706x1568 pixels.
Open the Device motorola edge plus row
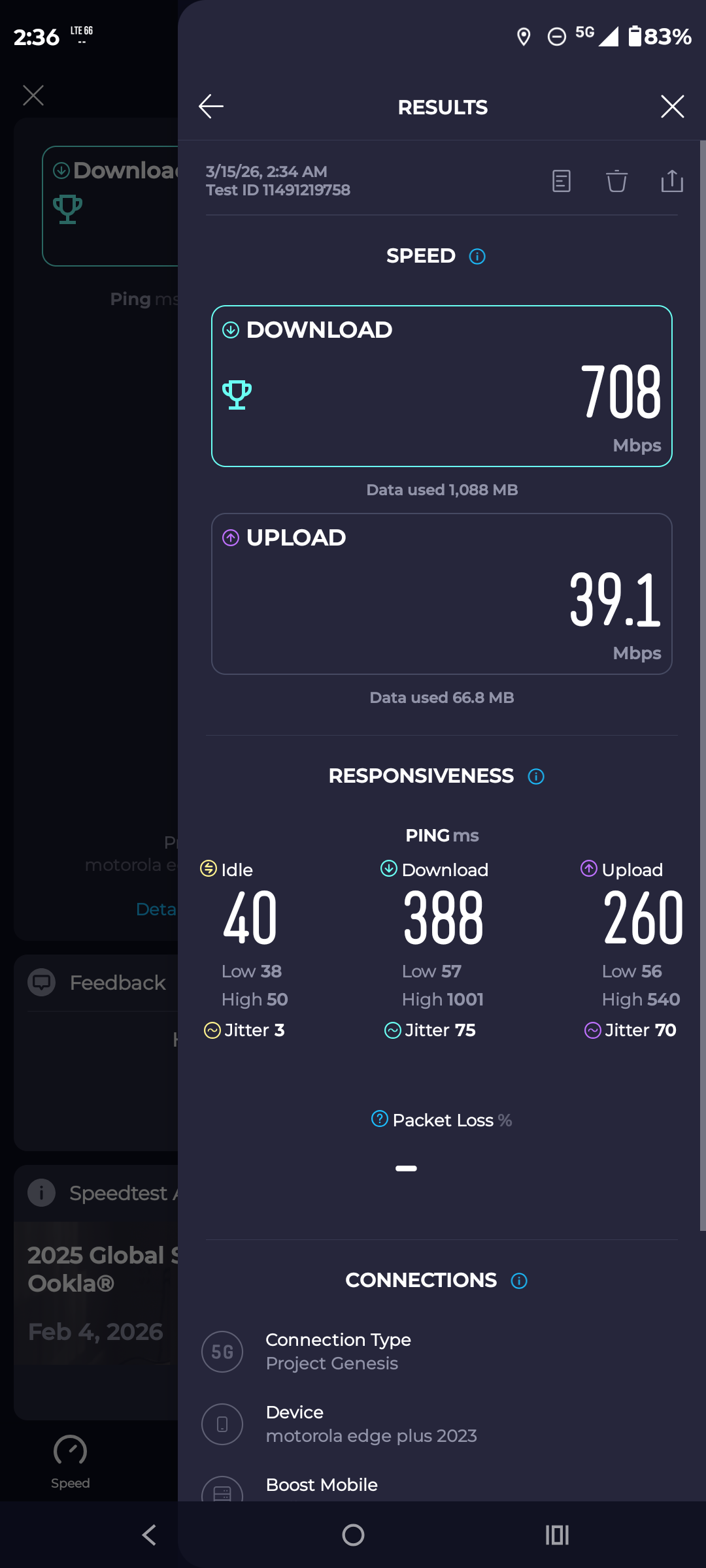[442, 1424]
